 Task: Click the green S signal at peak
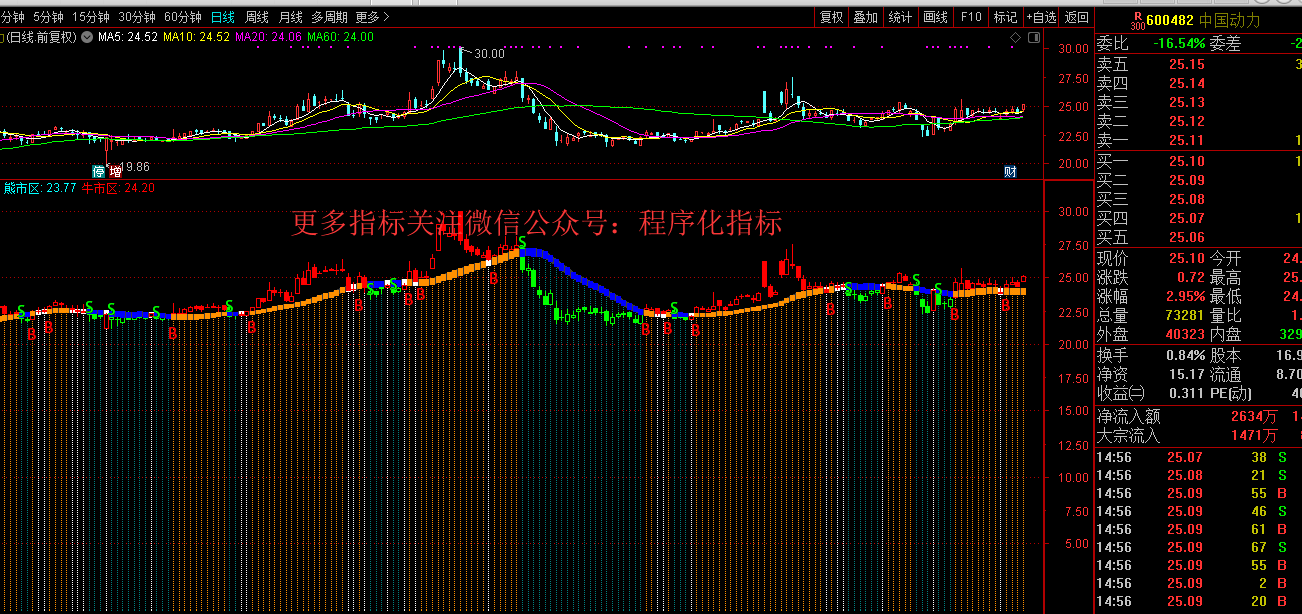point(522,241)
